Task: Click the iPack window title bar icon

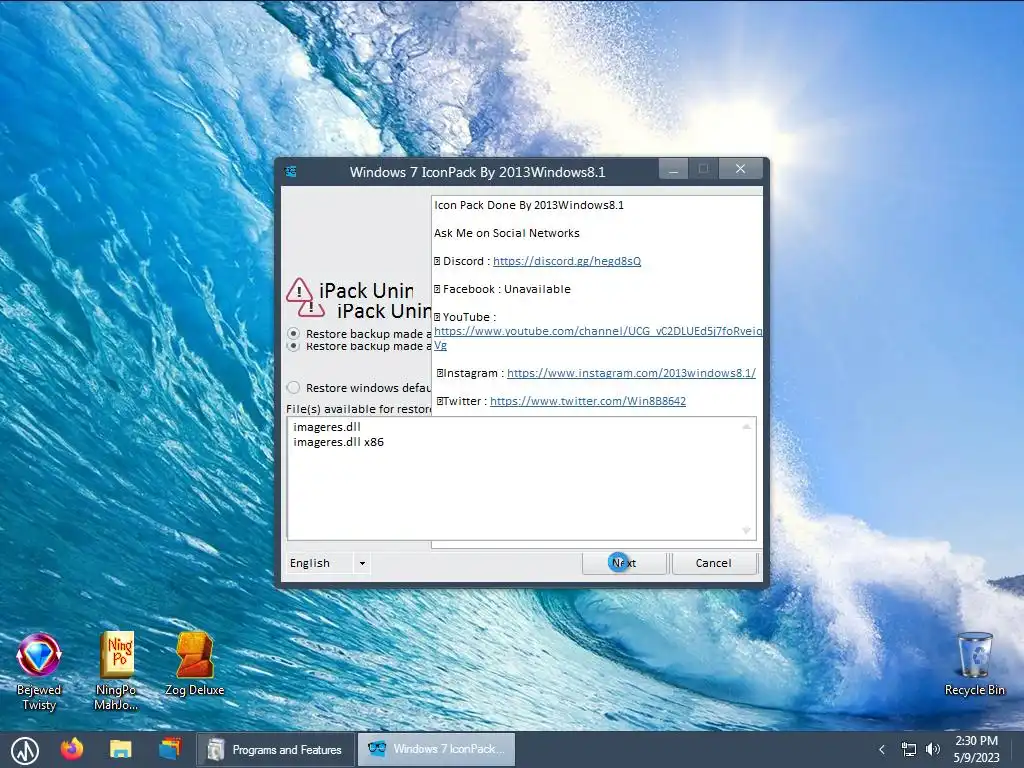Action: pyautogui.click(x=291, y=172)
